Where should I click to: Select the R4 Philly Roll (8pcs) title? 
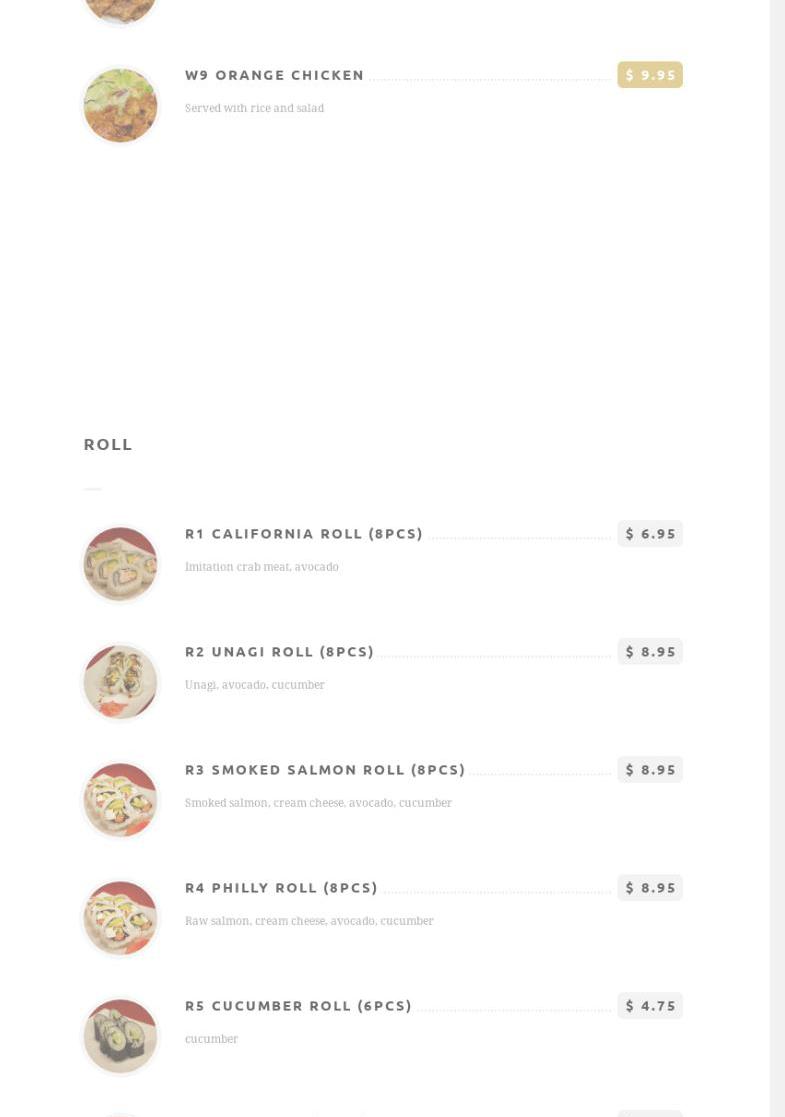click(x=281, y=888)
